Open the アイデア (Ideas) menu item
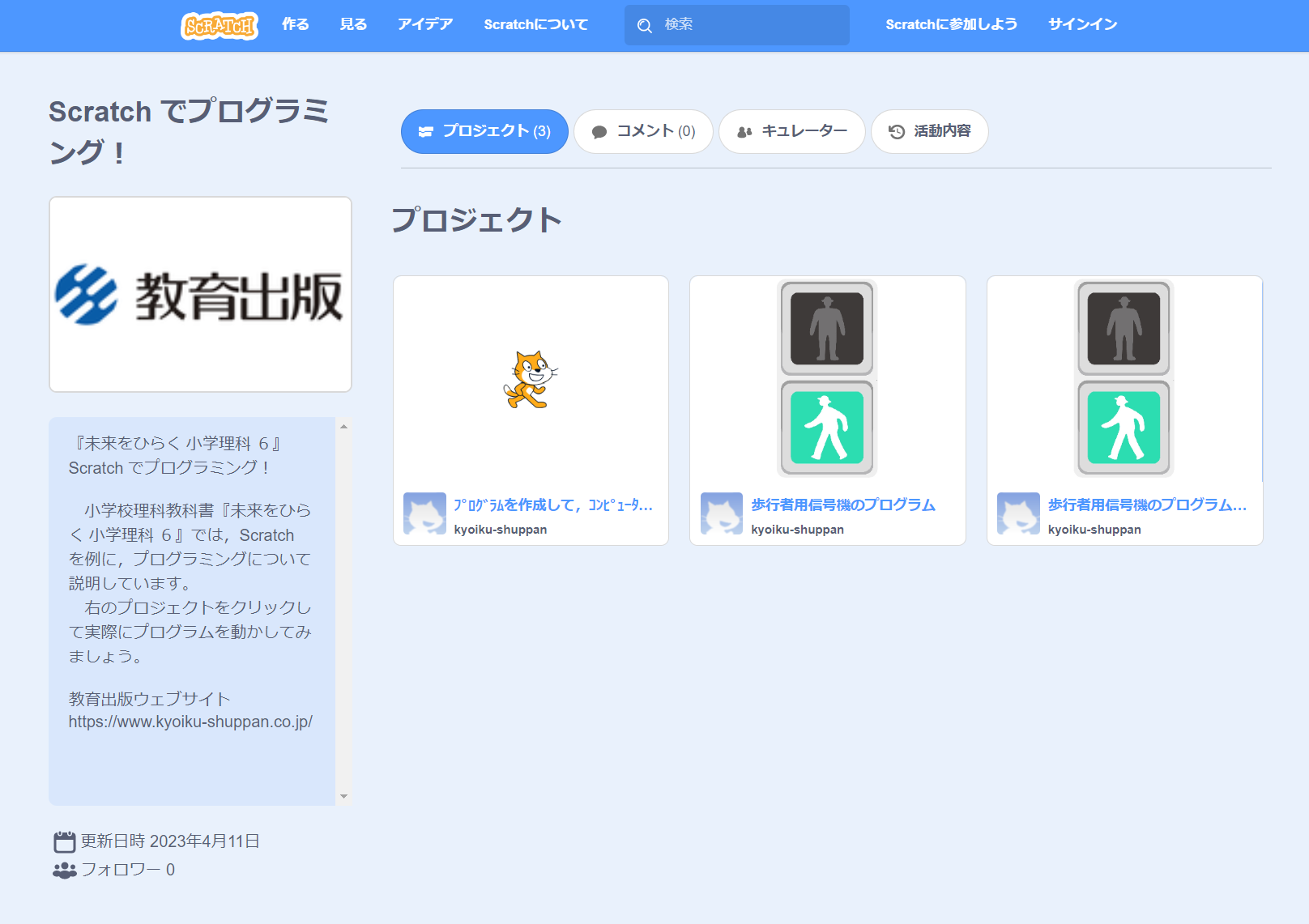 click(425, 24)
